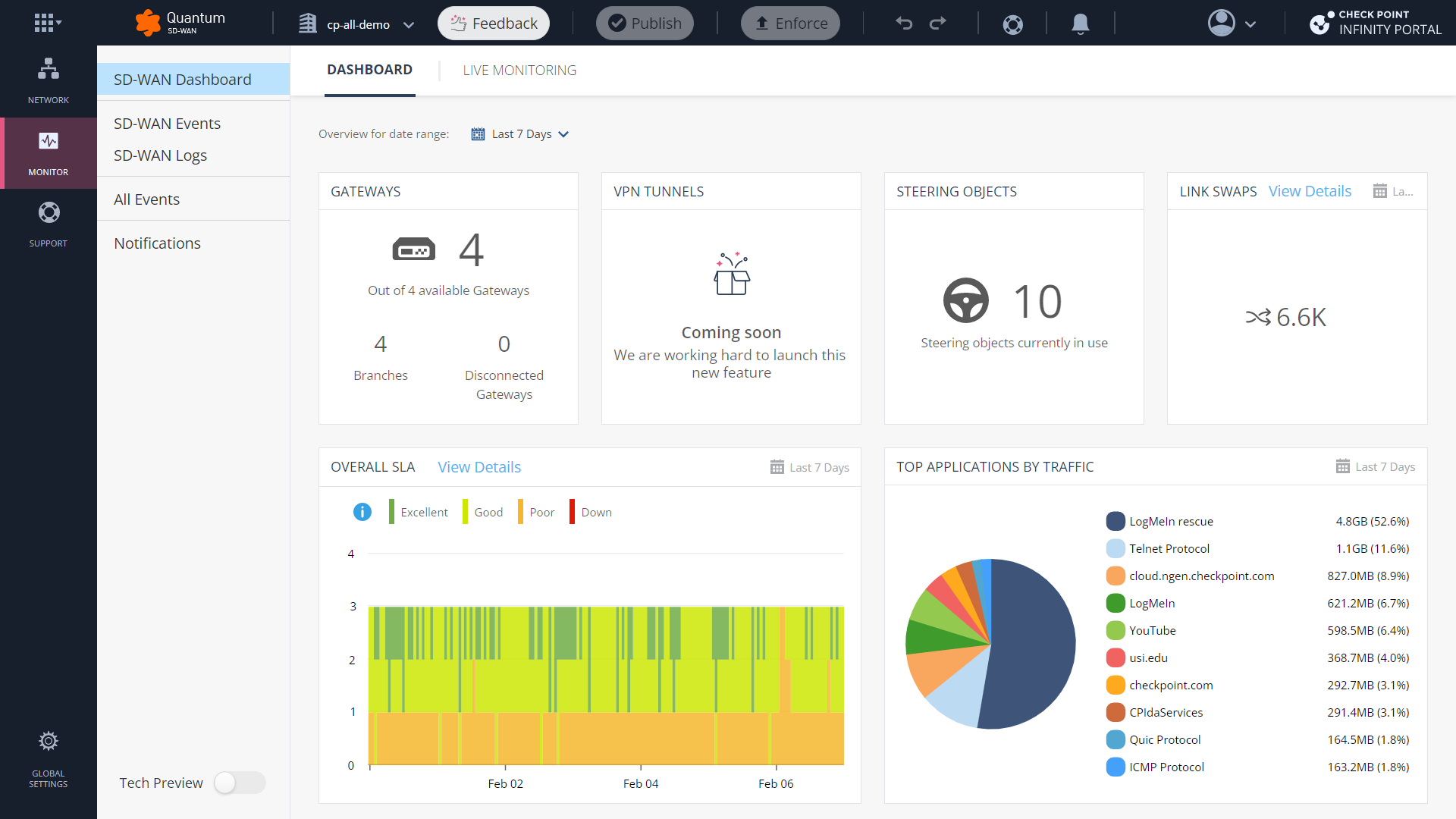This screenshot has height=819, width=1456.
Task: Click the Feedback button
Action: click(x=494, y=23)
